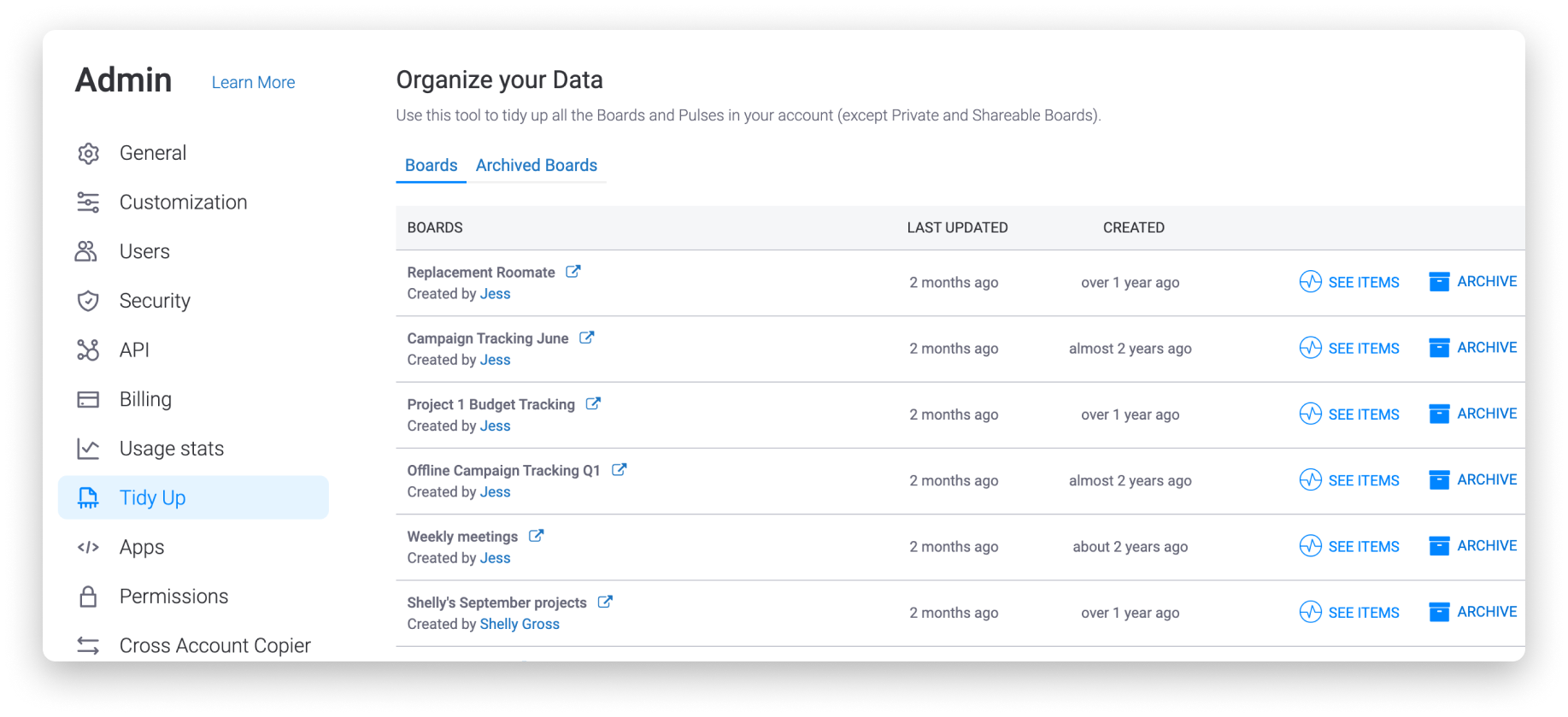Click the Permissions lock icon

point(88,597)
